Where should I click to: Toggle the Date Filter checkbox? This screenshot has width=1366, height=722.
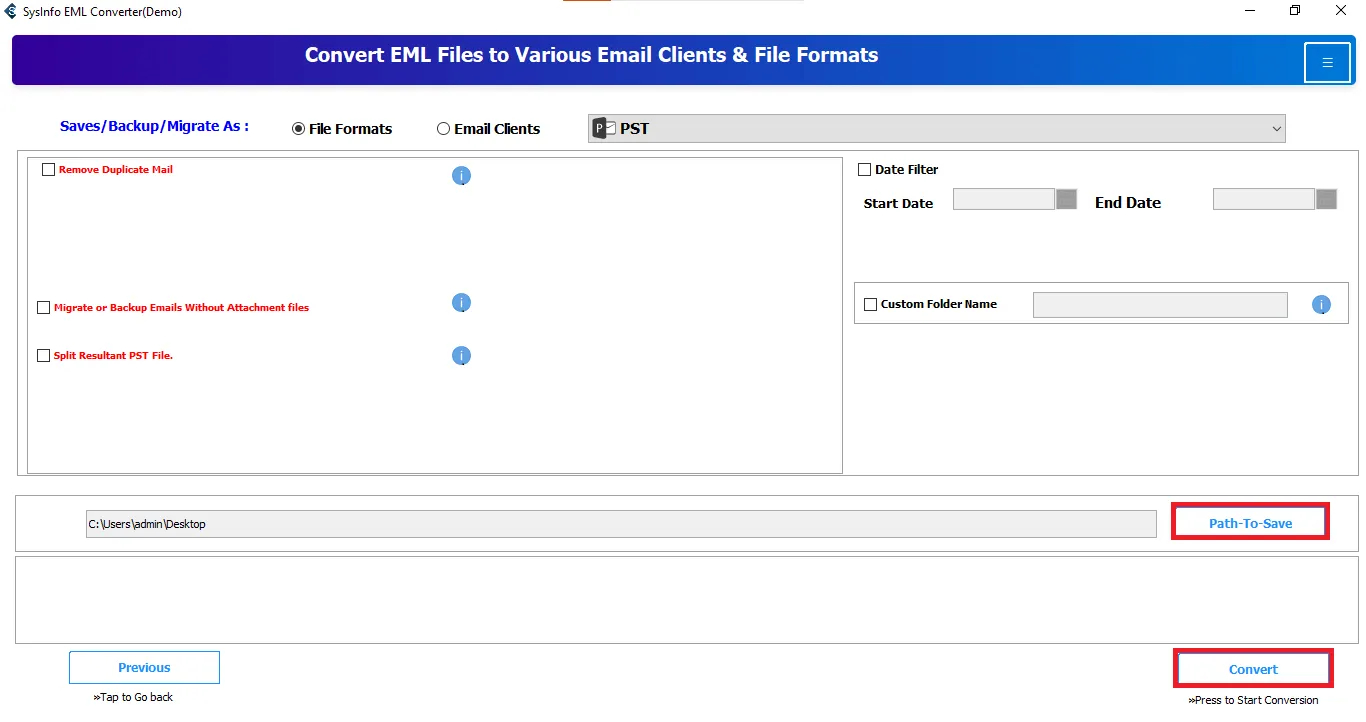(865, 170)
